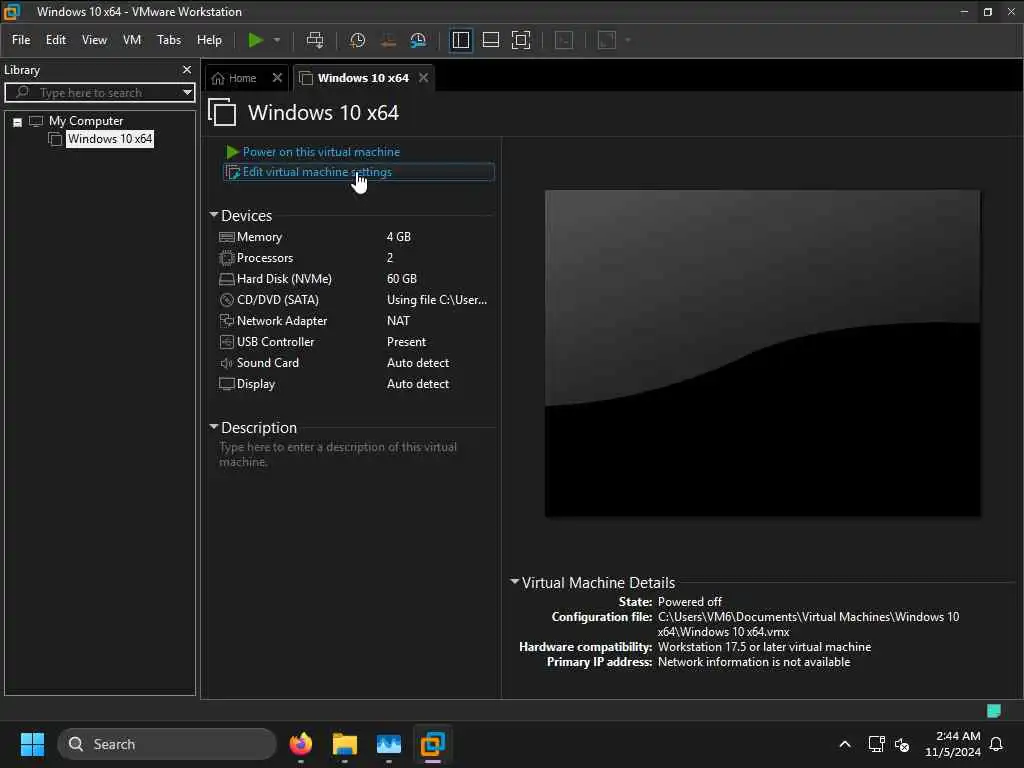Click the 60 GB hard disk value
Viewport: 1024px width, 768px height.
(402, 279)
